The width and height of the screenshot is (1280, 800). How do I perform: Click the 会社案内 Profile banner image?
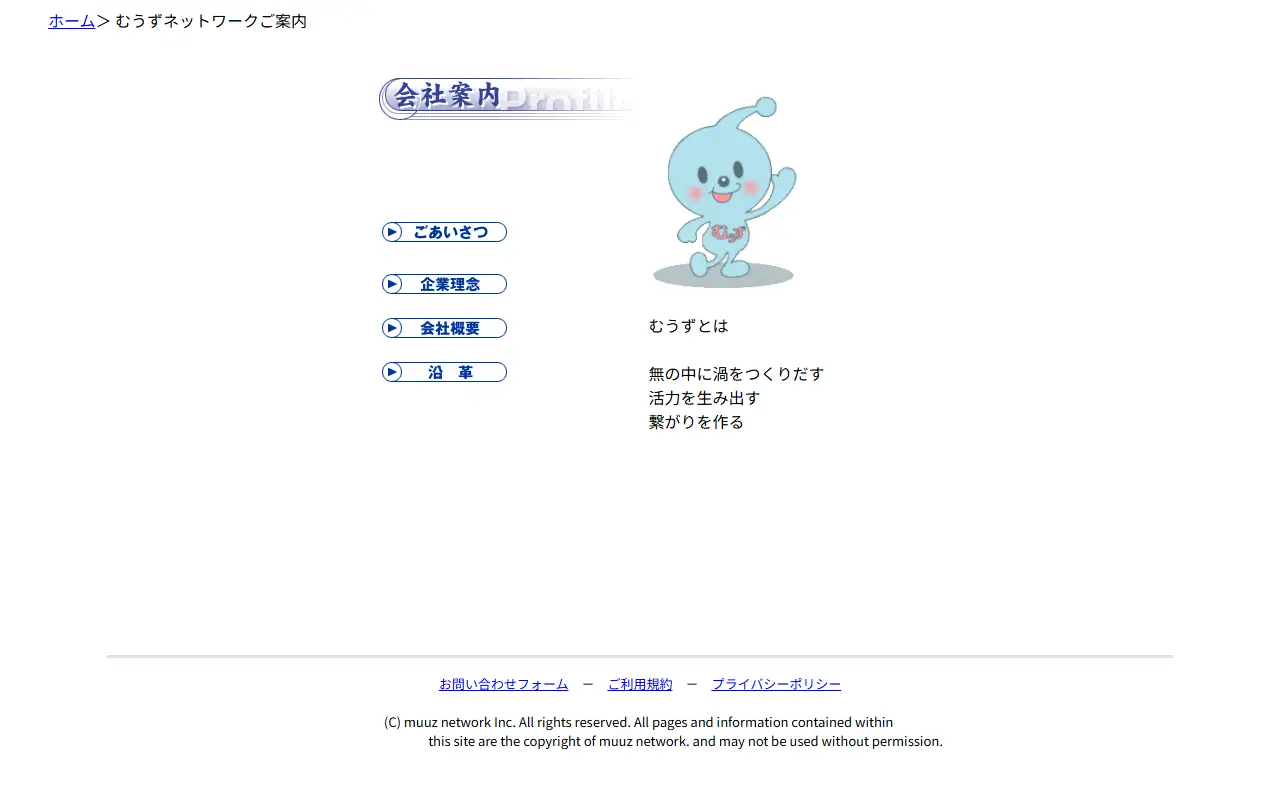point(507,99)
